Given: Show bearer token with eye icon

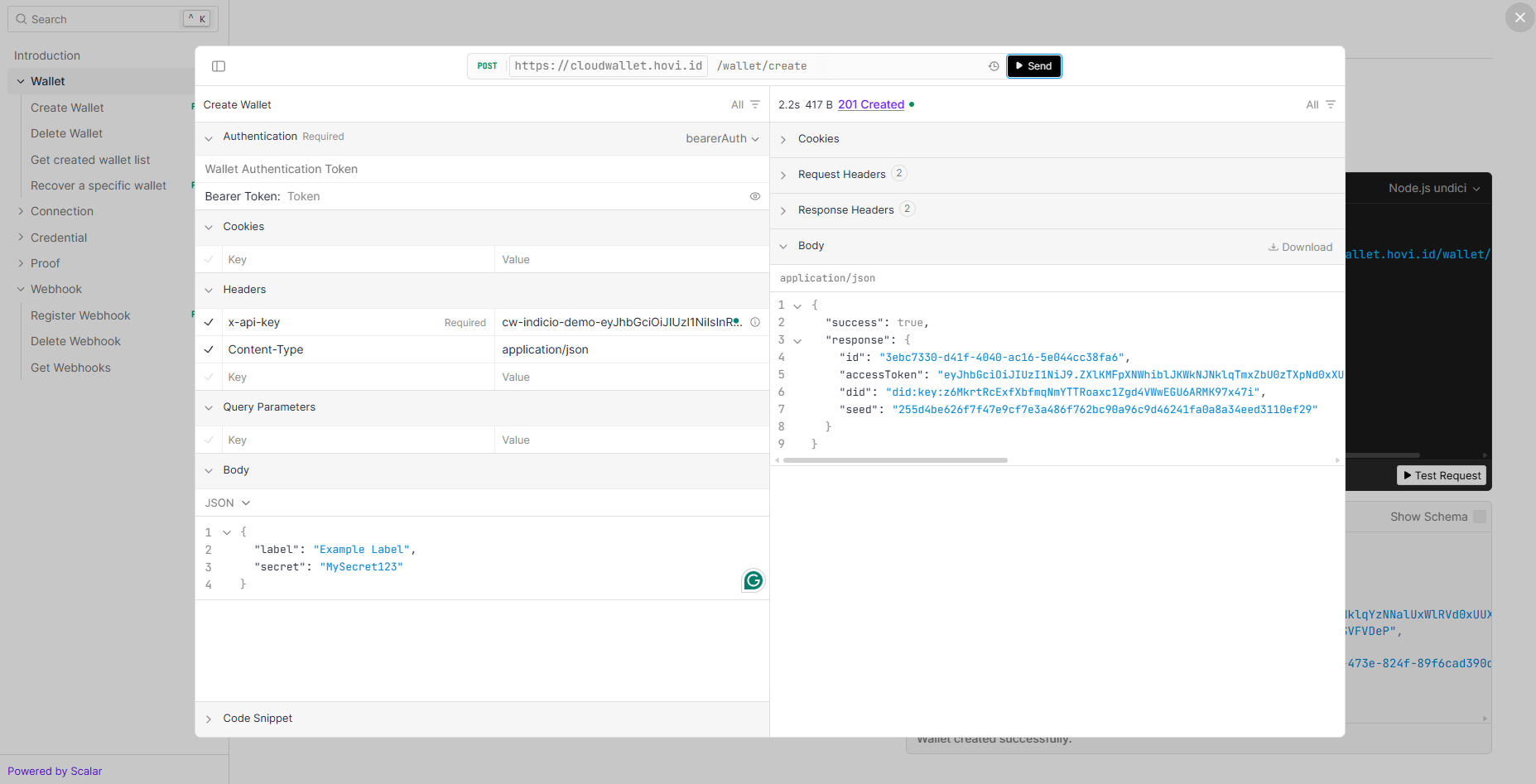Looking at the screenshot, I should pyautogui.click(x=754, y=197).
